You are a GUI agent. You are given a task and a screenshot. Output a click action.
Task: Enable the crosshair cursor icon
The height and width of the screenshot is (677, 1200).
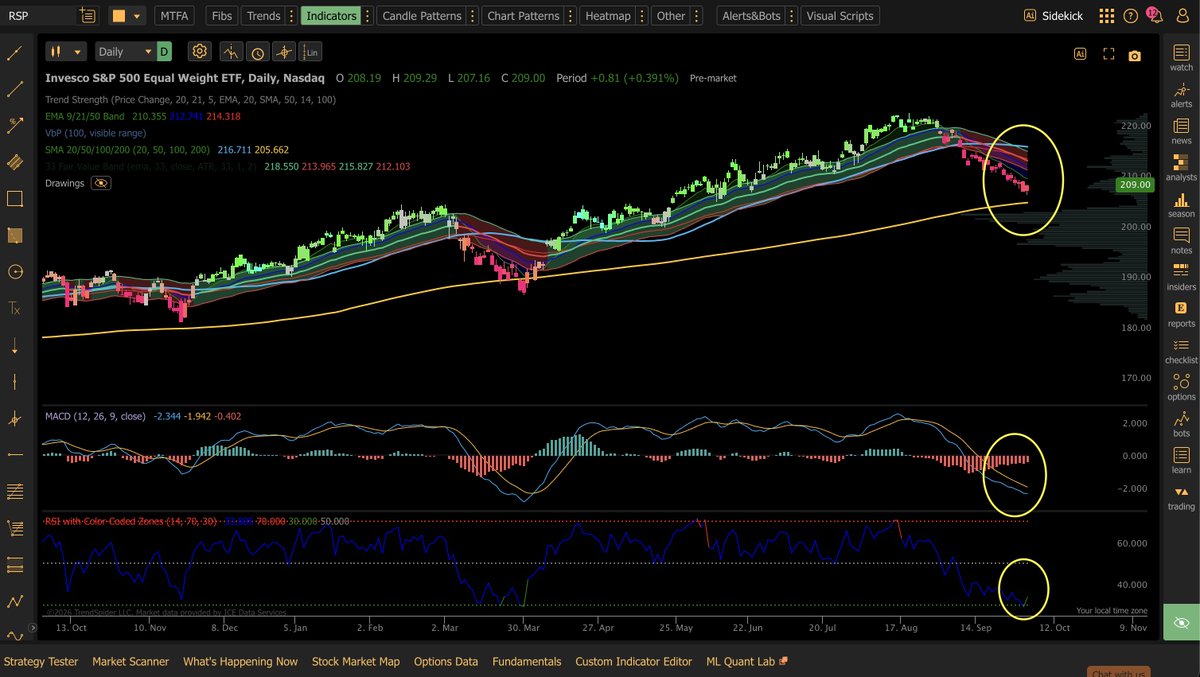coord(284,52)
